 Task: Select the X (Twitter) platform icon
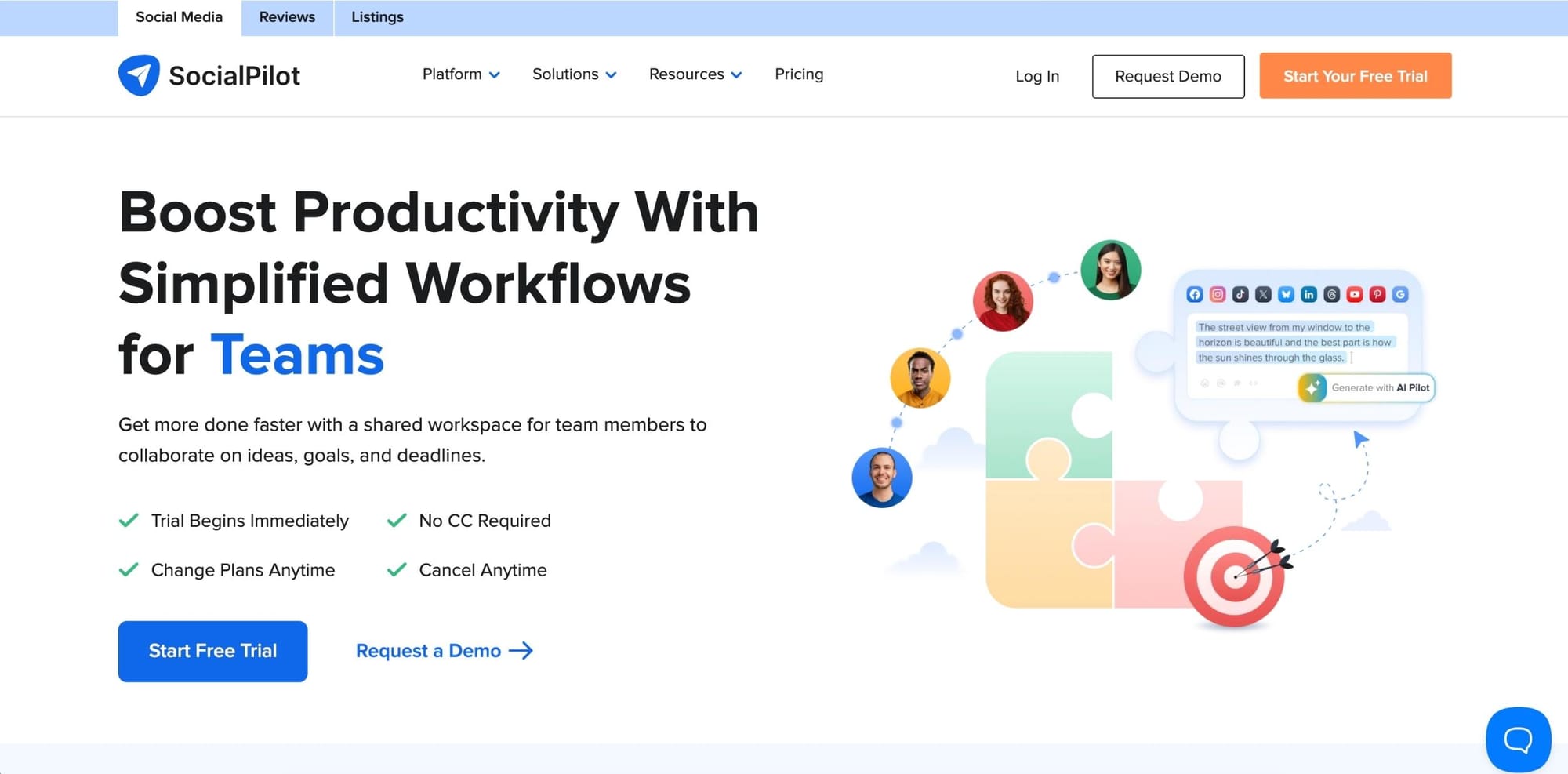(x=1263, y=294)
